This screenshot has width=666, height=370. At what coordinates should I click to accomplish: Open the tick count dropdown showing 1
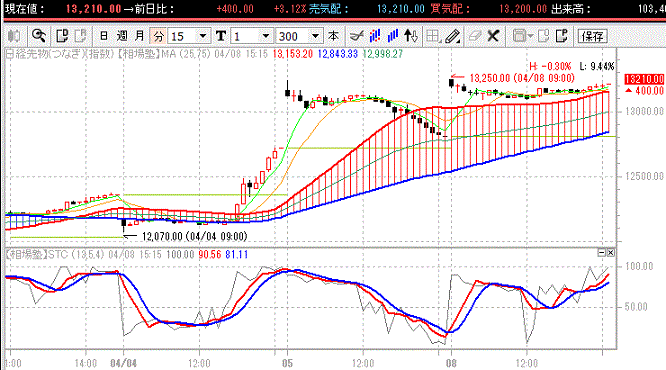click(265, 36)
